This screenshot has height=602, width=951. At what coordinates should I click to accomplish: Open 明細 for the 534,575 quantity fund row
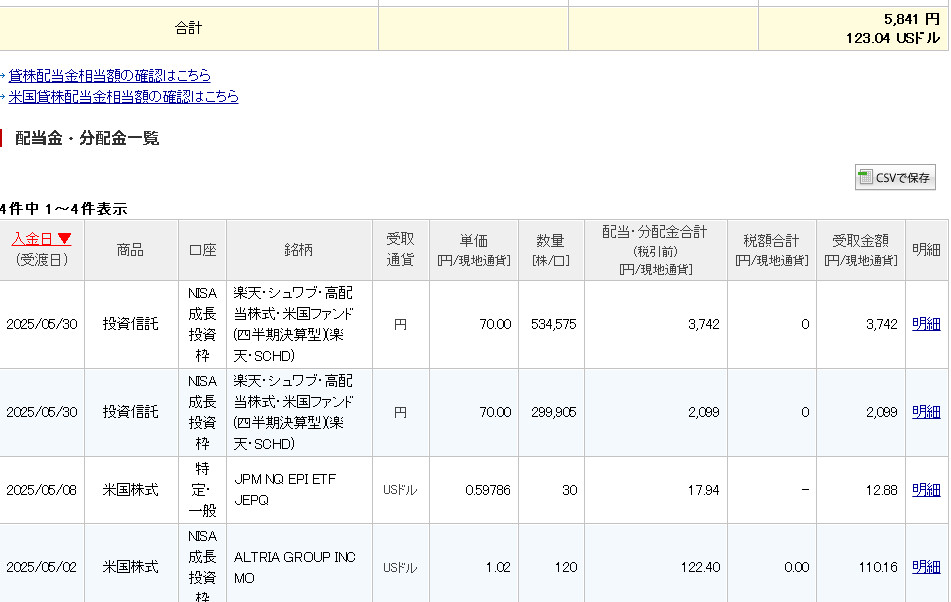click(x=926, y=324)
